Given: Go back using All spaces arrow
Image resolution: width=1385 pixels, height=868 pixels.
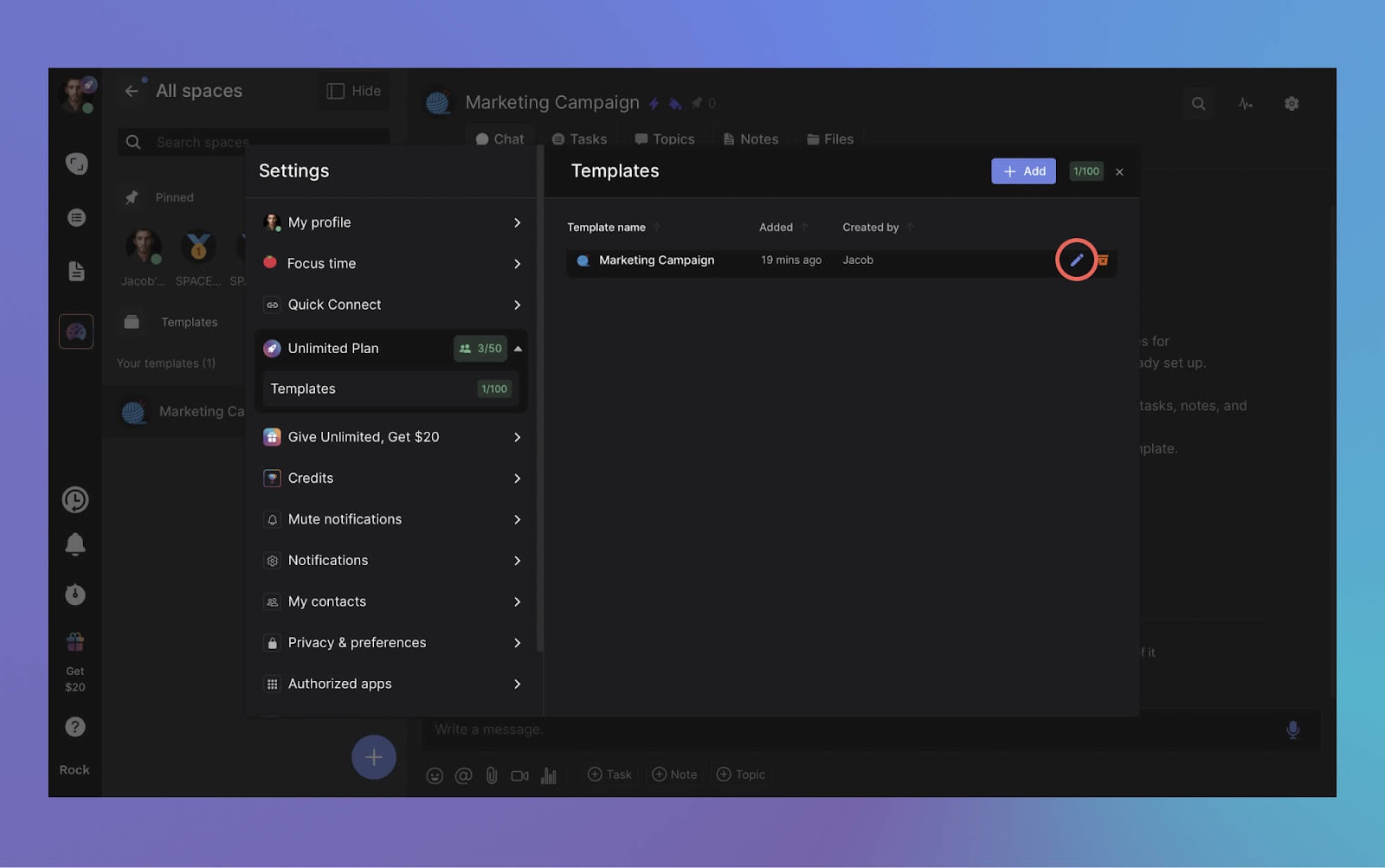Looking at the screenshot, I should click(132, 91).
